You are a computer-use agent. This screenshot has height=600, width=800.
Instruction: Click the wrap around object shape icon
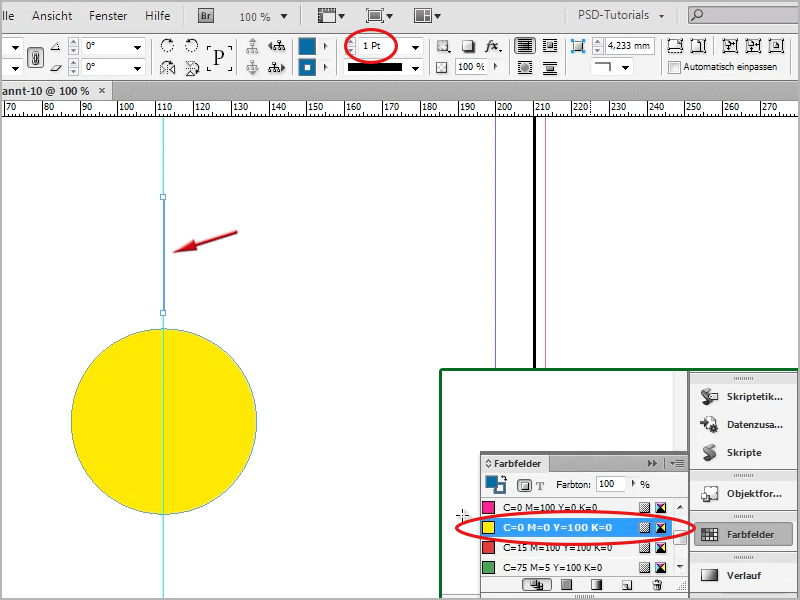pyautogui.click(x=524, y=67)
